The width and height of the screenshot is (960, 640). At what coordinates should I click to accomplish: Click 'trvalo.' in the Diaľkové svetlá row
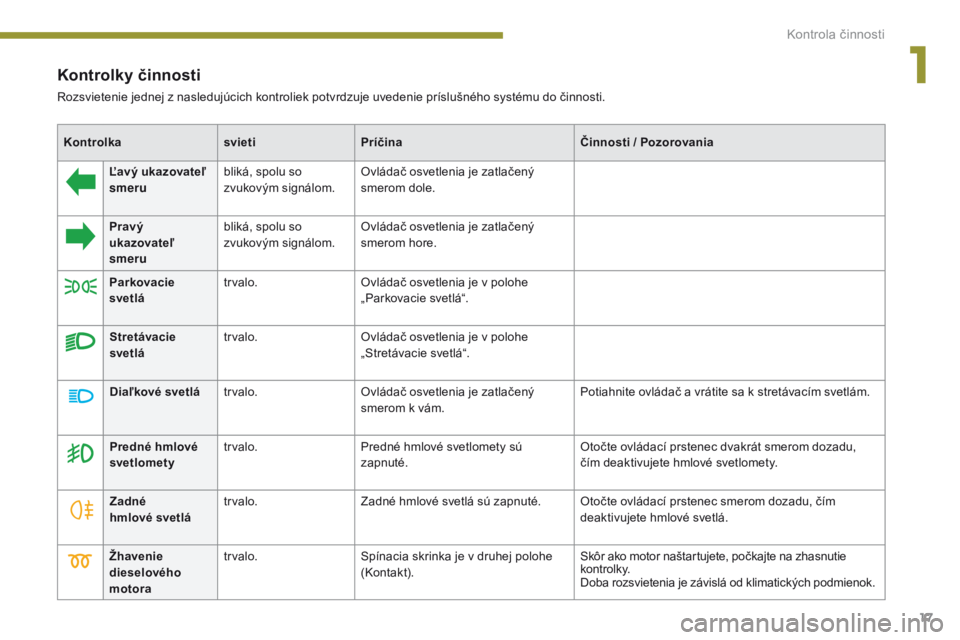(x=241, y=392)
